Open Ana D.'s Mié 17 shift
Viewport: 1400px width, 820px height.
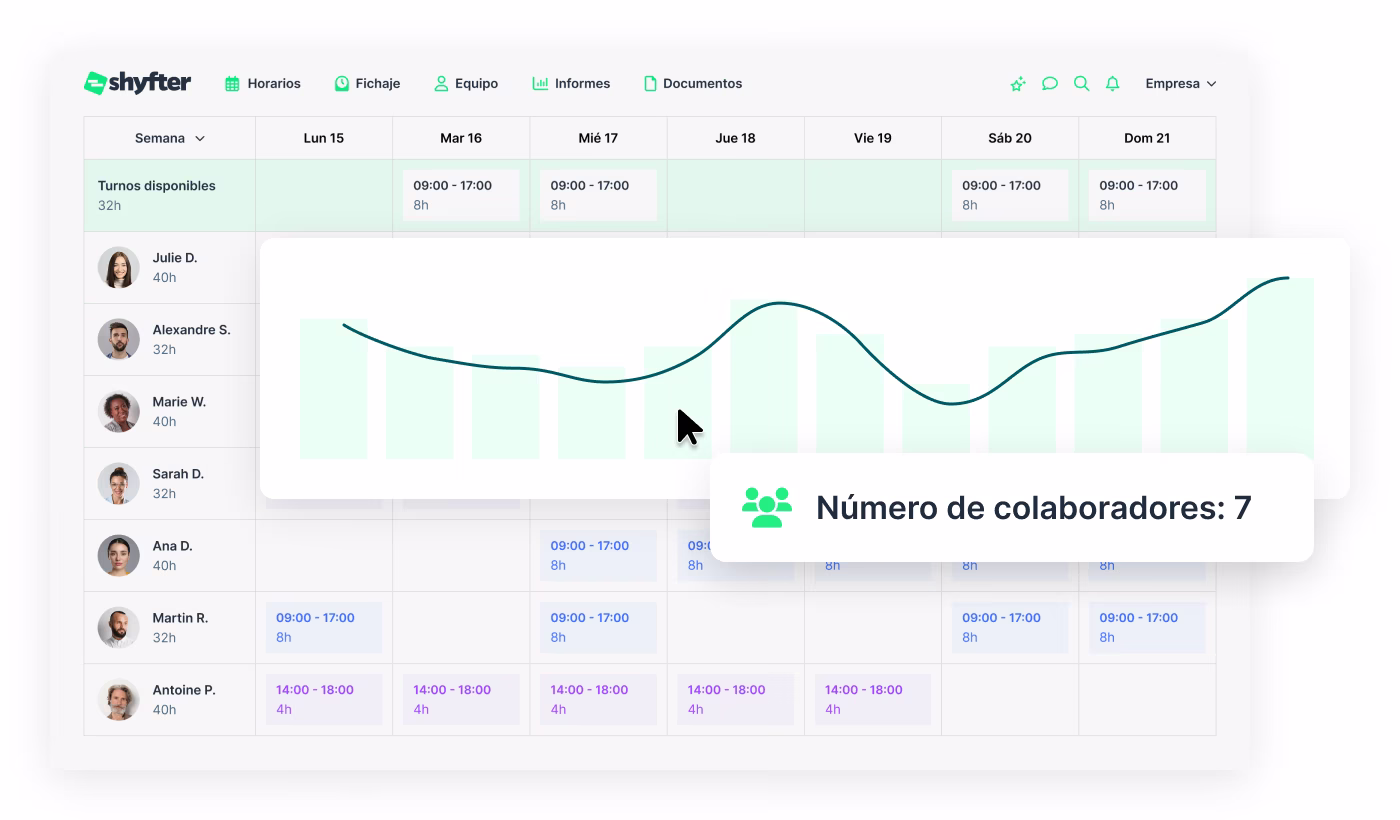598,556
